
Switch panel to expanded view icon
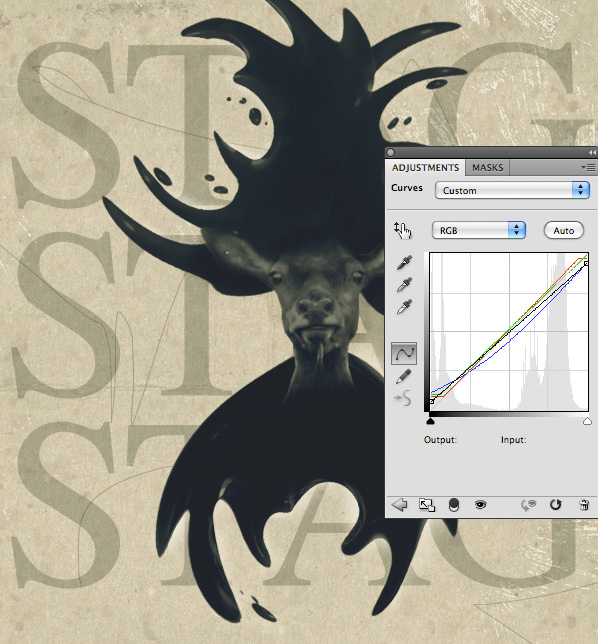point(427,505)
